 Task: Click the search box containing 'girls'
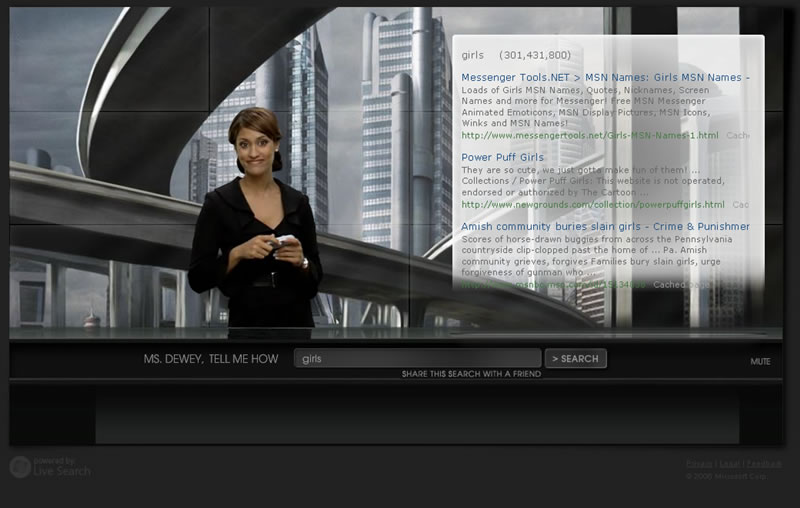417,359
